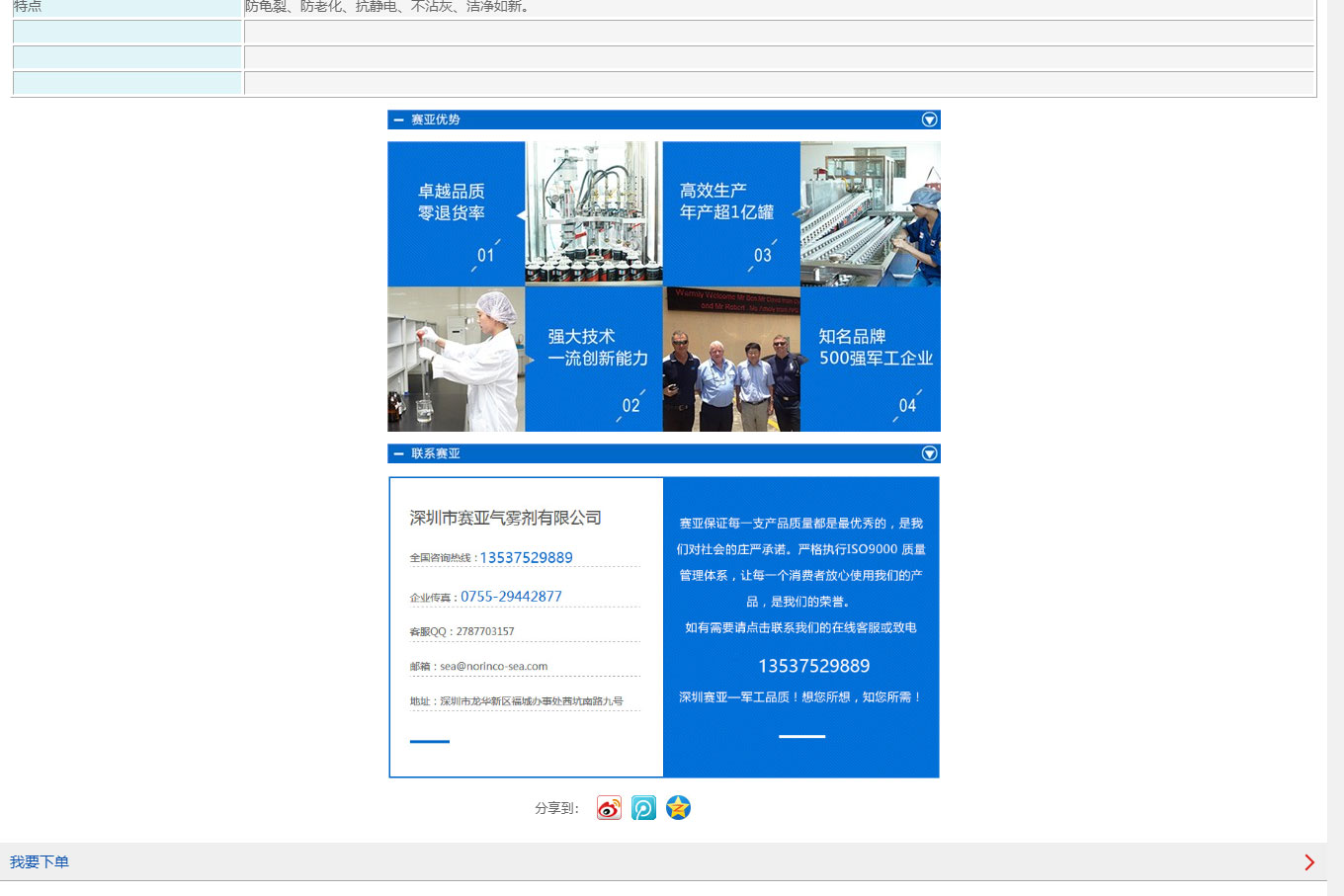Screen dimensions: 1344x896
Task: Click the 高效生产 年产超1亿罐 tile
Action: (x=731, y=213)
